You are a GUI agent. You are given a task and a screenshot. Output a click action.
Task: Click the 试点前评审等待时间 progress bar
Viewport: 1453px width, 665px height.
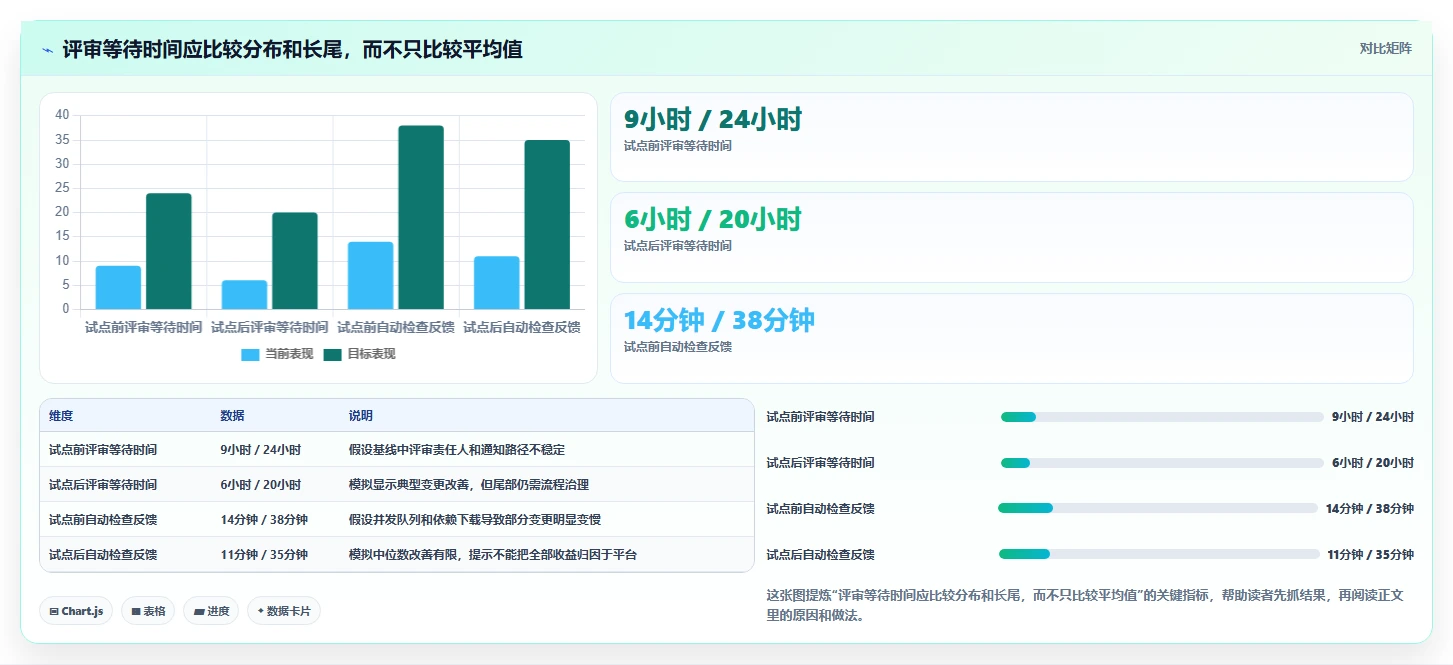coord(1162,417)
